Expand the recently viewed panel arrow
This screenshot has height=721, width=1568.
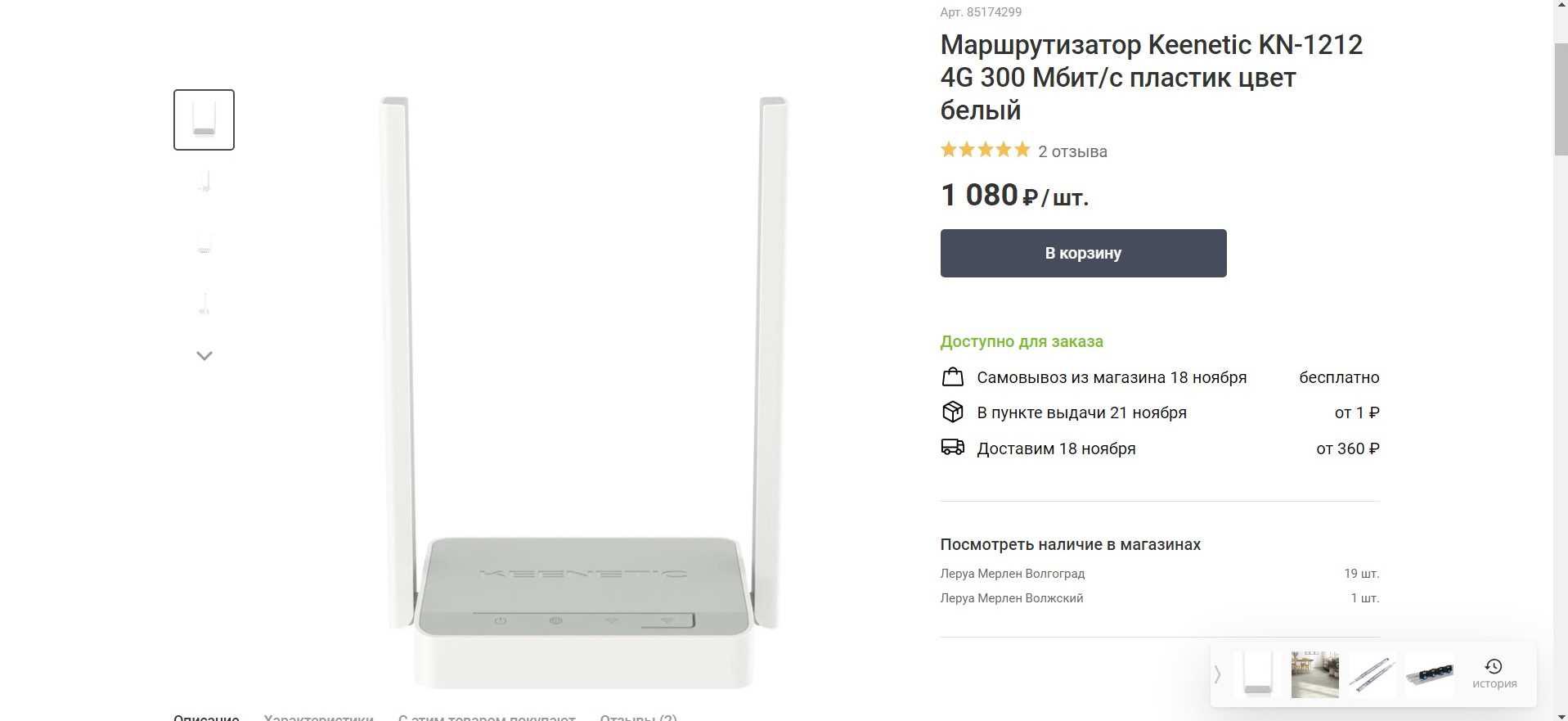pos(1217,674)
